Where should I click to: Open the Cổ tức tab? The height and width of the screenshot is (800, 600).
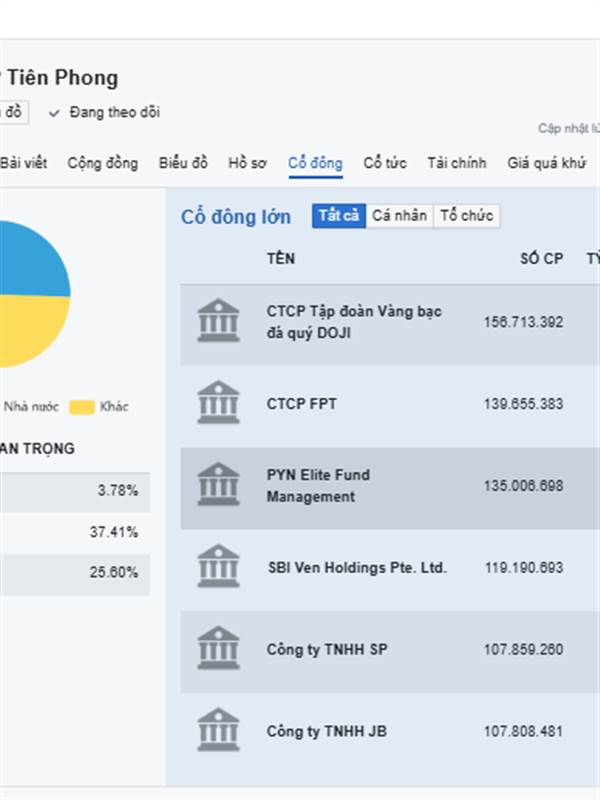[x=385, y=163]
